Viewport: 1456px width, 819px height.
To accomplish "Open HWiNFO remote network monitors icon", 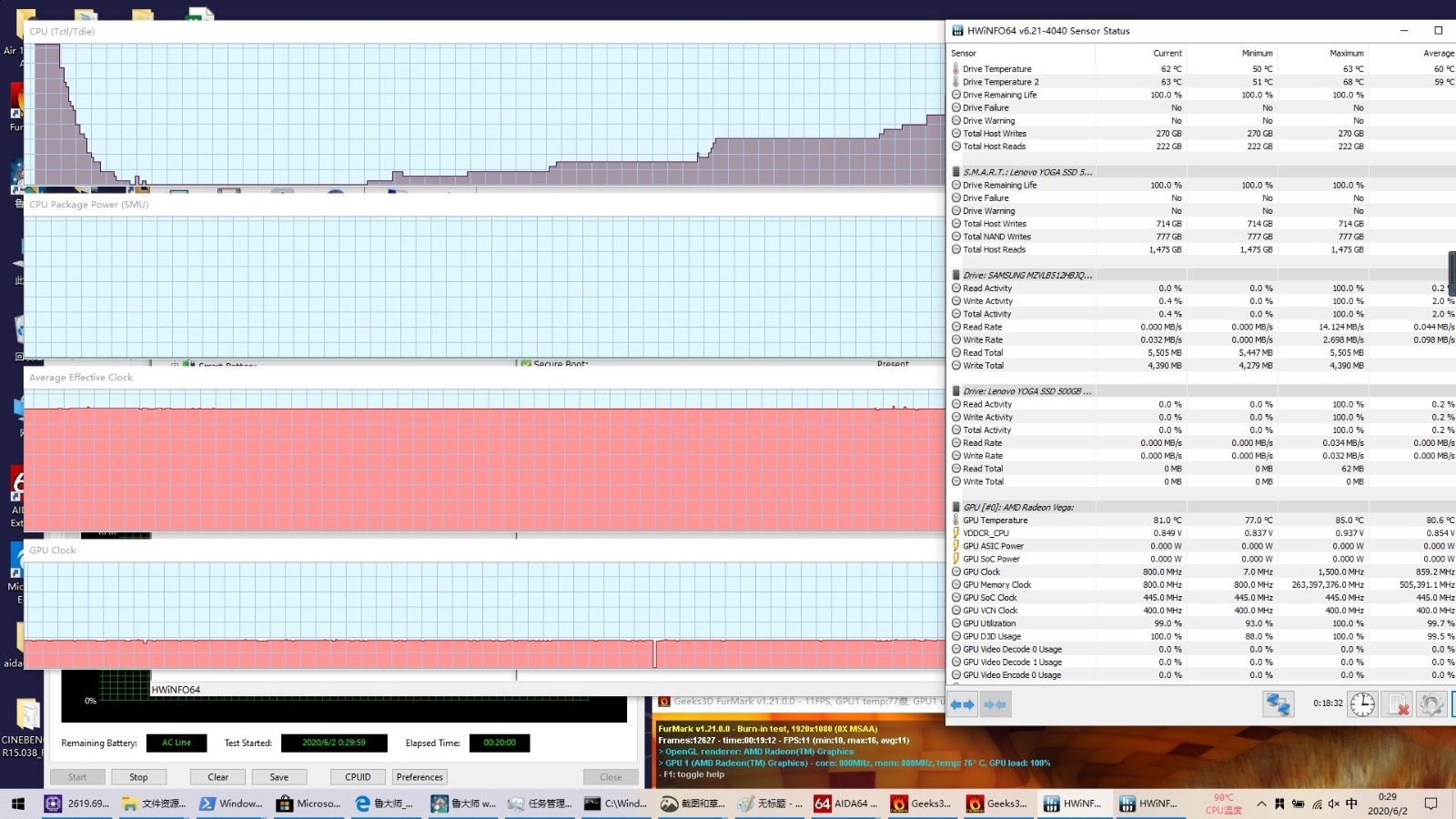I will [x=1279, y=704].
